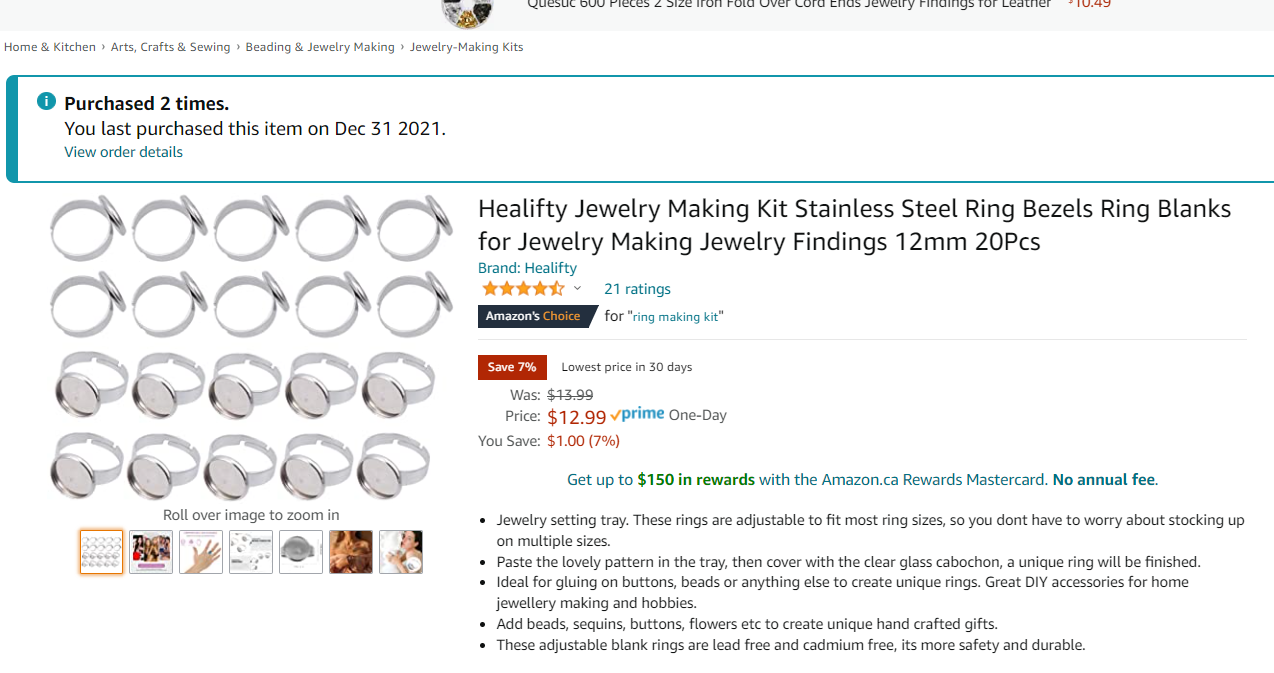Click the Amazon's Choice badge
The image size is (1274, 673).
coord(534,316)
